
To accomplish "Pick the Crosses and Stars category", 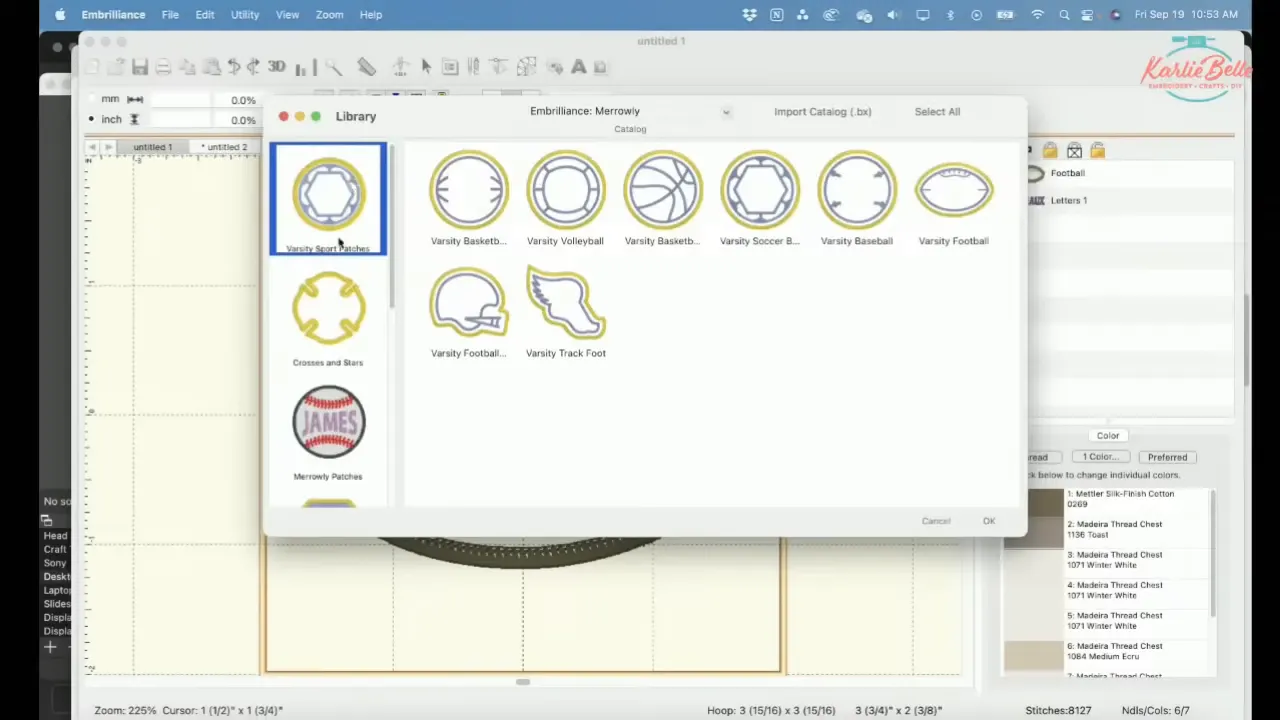I will 328,318.
